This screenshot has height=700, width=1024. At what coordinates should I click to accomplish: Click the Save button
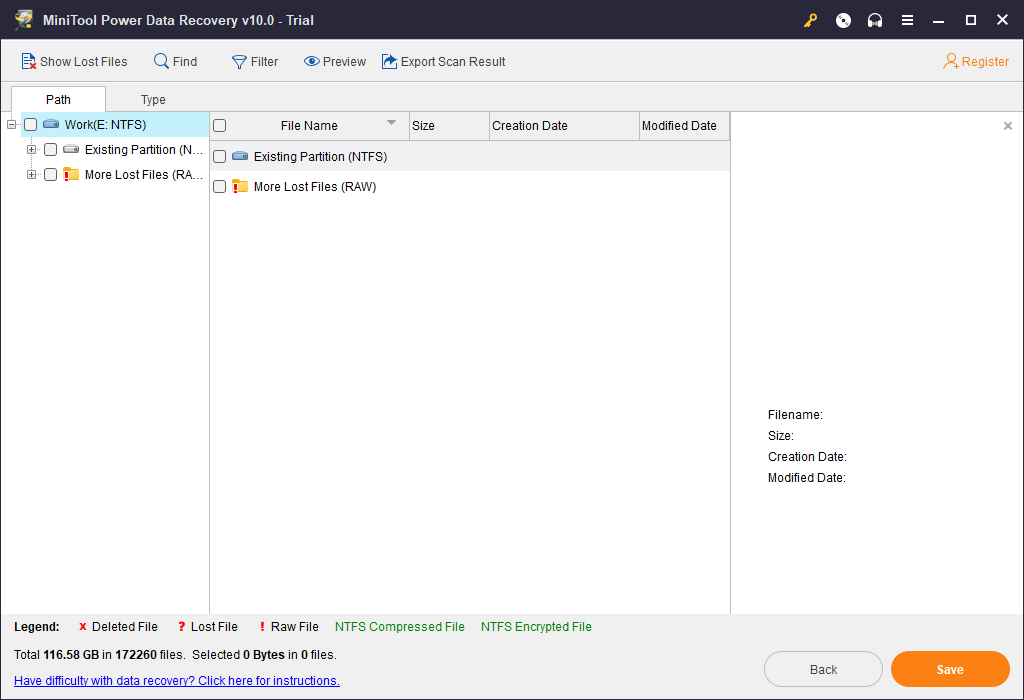point(950,669)
